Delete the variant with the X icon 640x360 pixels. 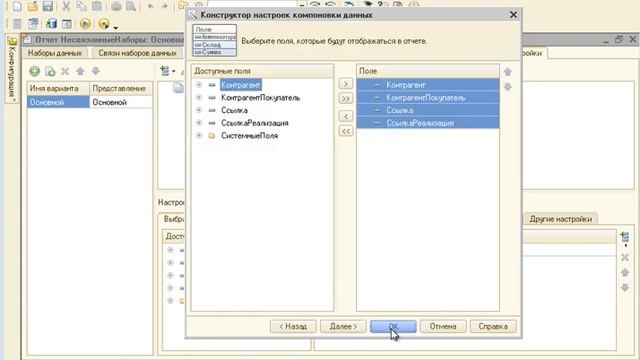[x=65, y=71]
